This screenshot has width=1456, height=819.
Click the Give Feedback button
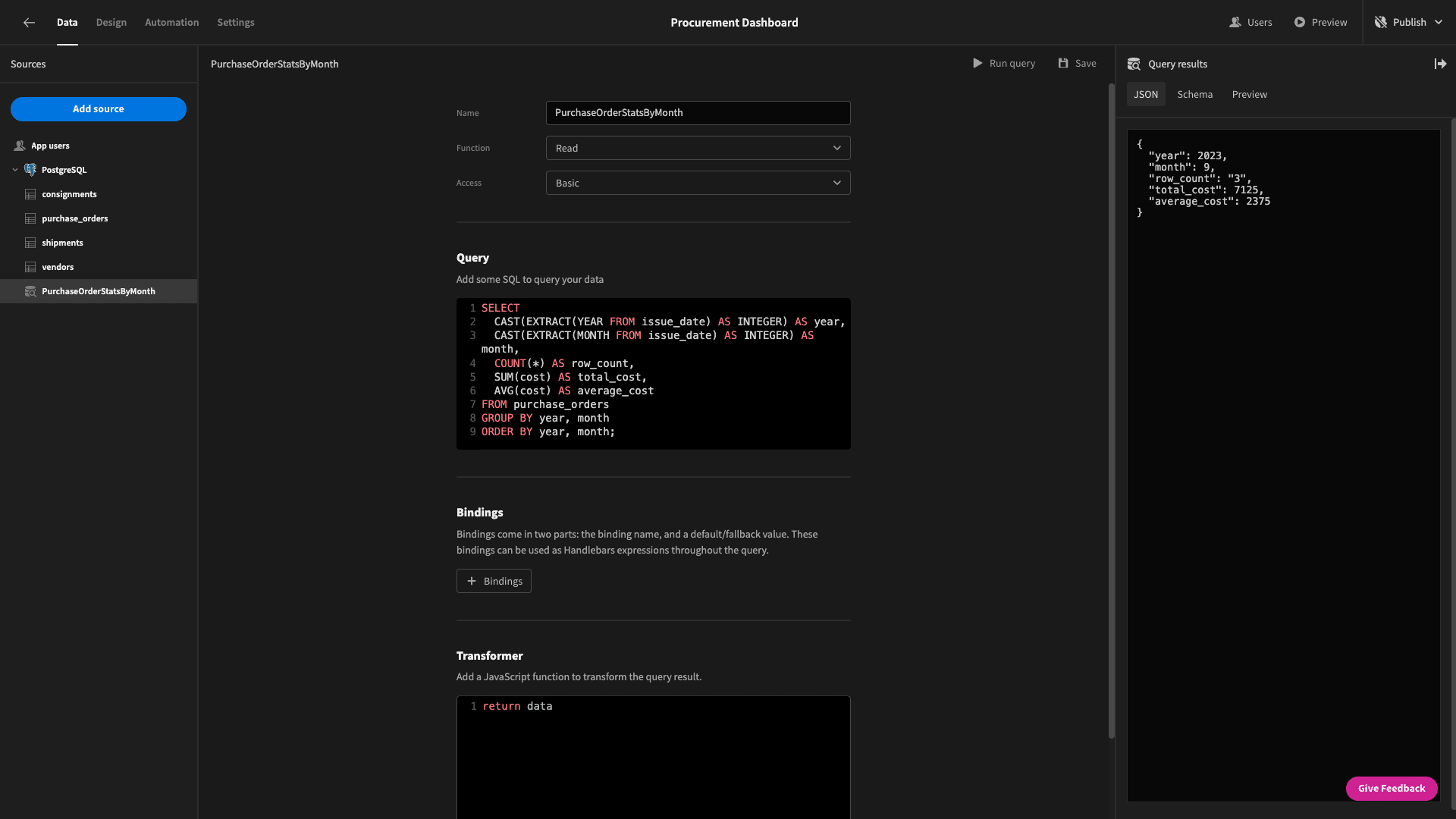1392,789
